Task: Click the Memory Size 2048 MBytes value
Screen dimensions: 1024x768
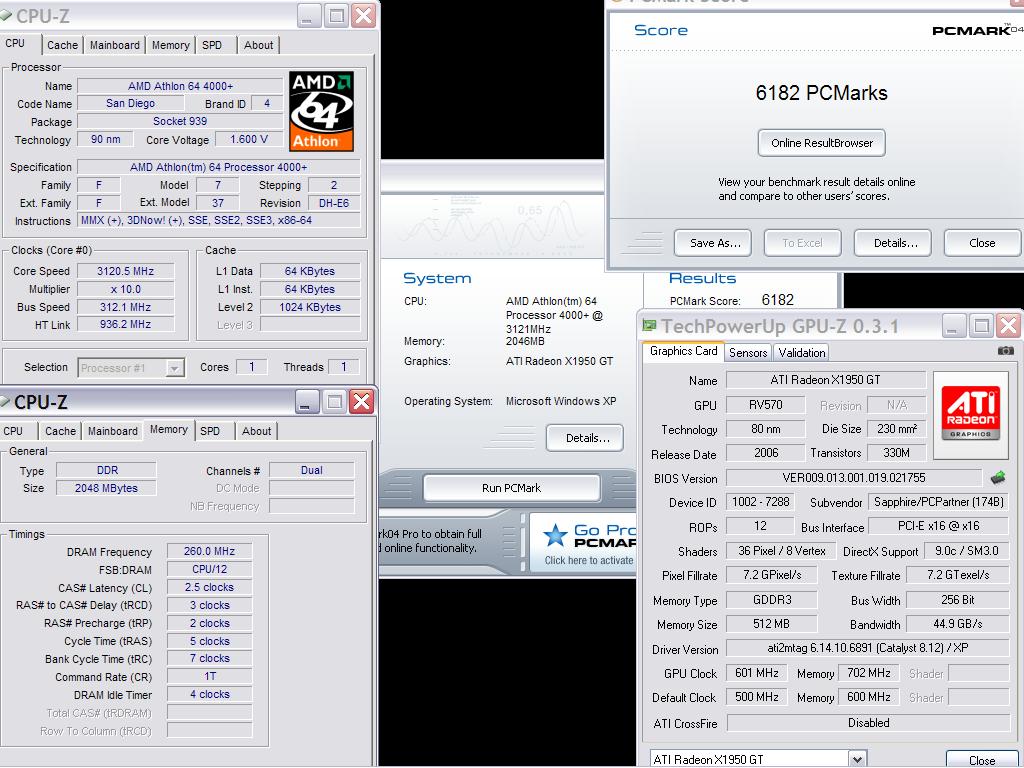Action: pyautogui.click(x=106, y=488)
